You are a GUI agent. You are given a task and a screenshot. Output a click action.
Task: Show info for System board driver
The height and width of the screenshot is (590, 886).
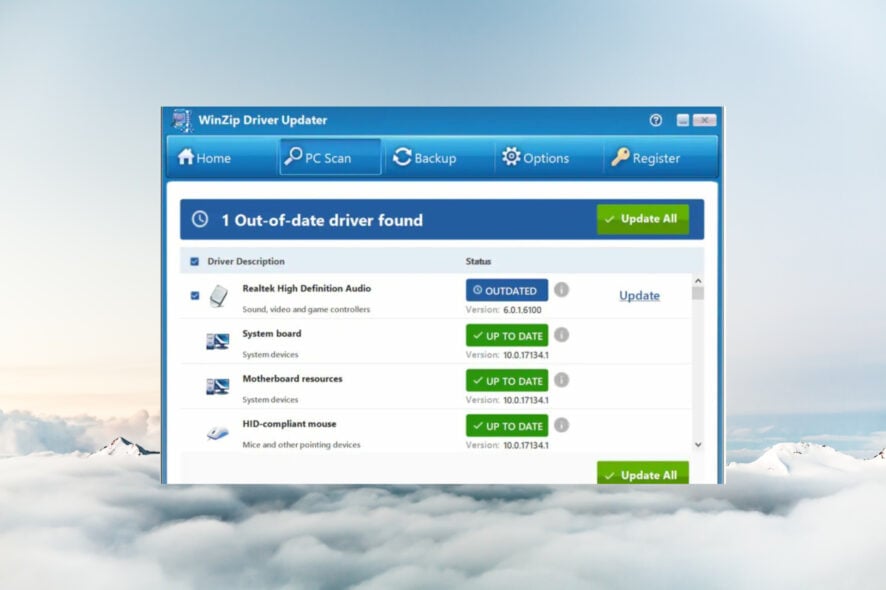click(x=561, y=335)
